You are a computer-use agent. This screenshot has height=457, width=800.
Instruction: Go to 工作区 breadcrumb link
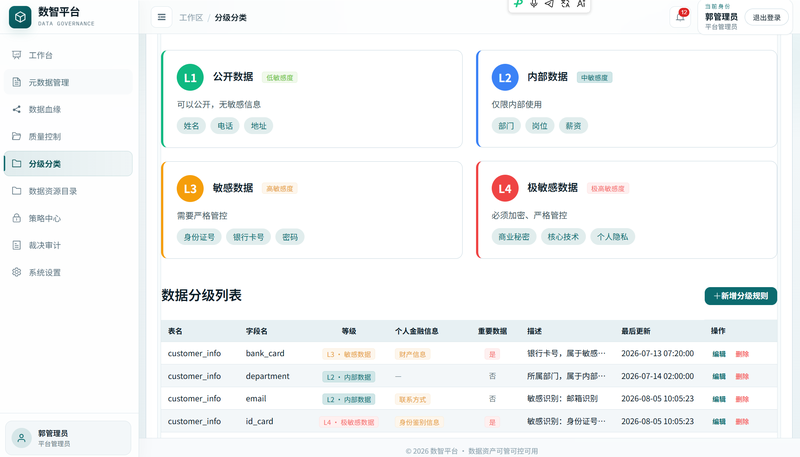191,17
